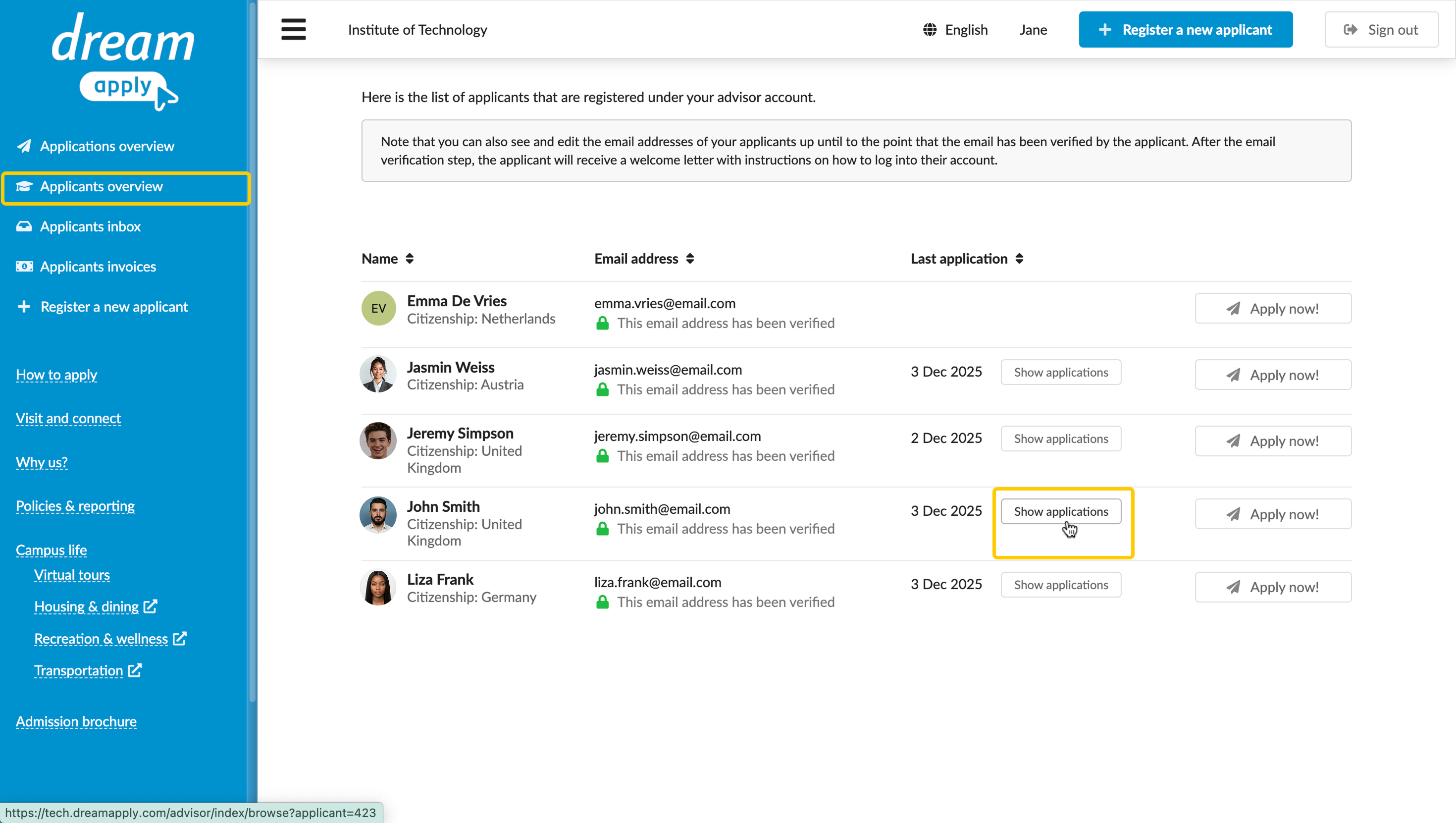The width and height of the screenshot is (1456, 823).
Task: Click John Smith's profile photo
Action: (x=378, y=515)
